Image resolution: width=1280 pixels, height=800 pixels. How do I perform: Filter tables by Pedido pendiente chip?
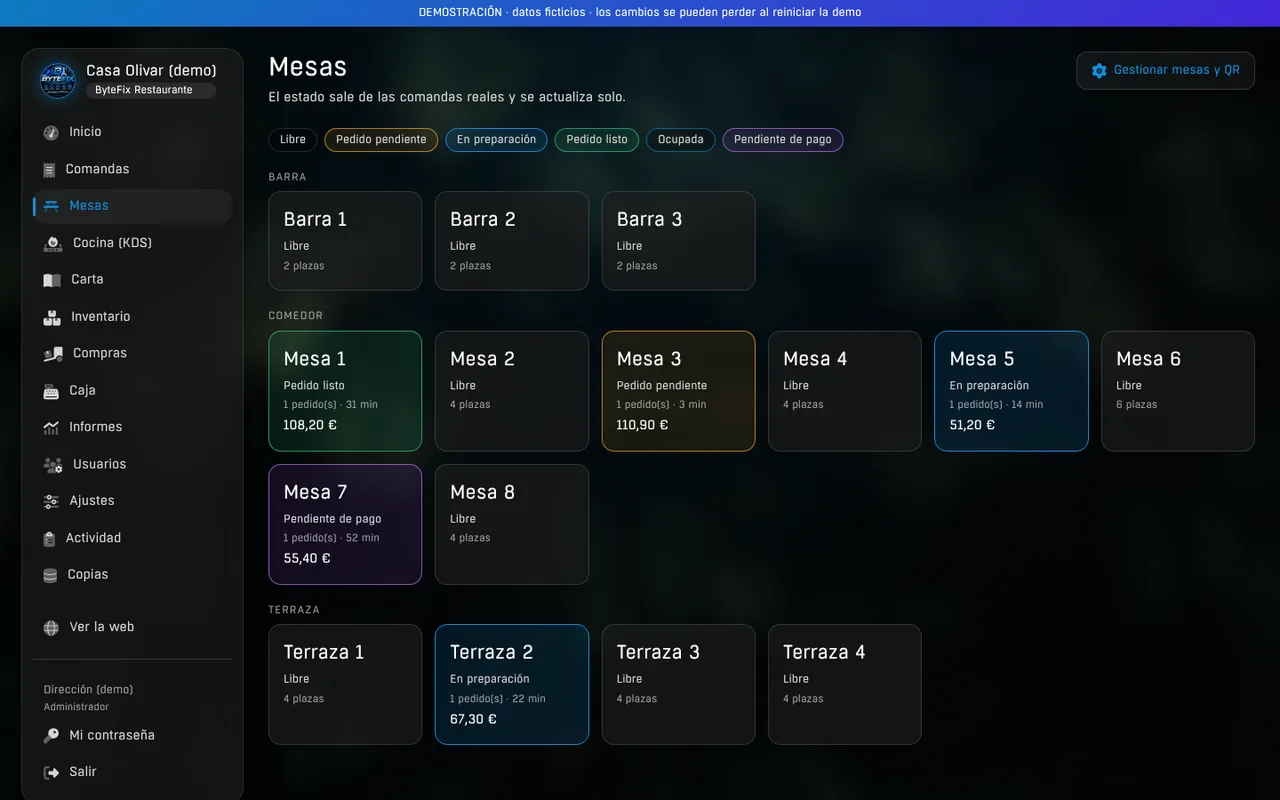click(x=381, y=140)
